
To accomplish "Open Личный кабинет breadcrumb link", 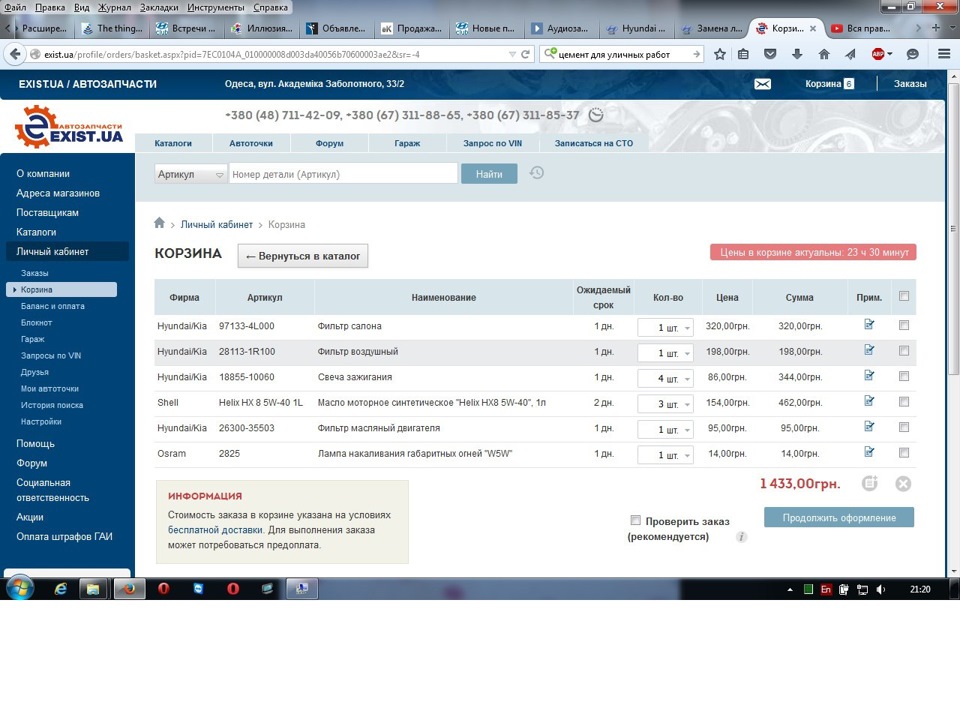I will tap(216, 225).
